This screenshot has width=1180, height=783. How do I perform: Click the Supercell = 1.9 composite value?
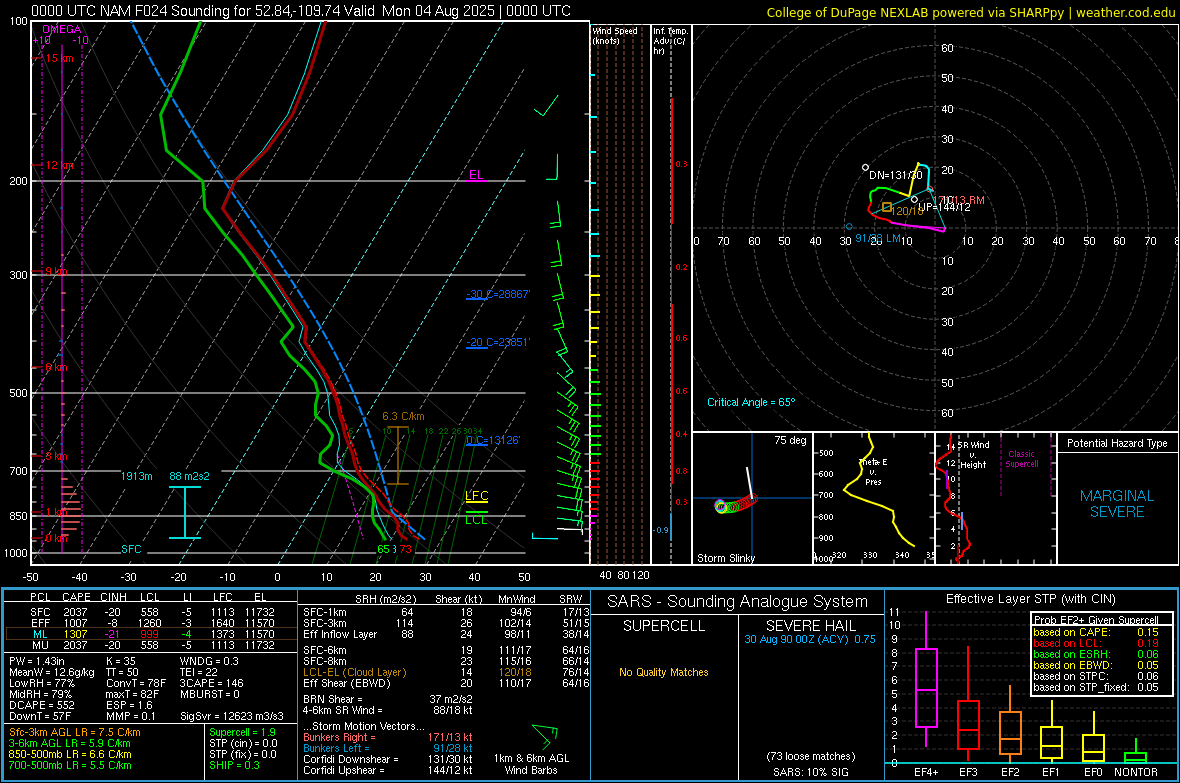click(242, 732)
